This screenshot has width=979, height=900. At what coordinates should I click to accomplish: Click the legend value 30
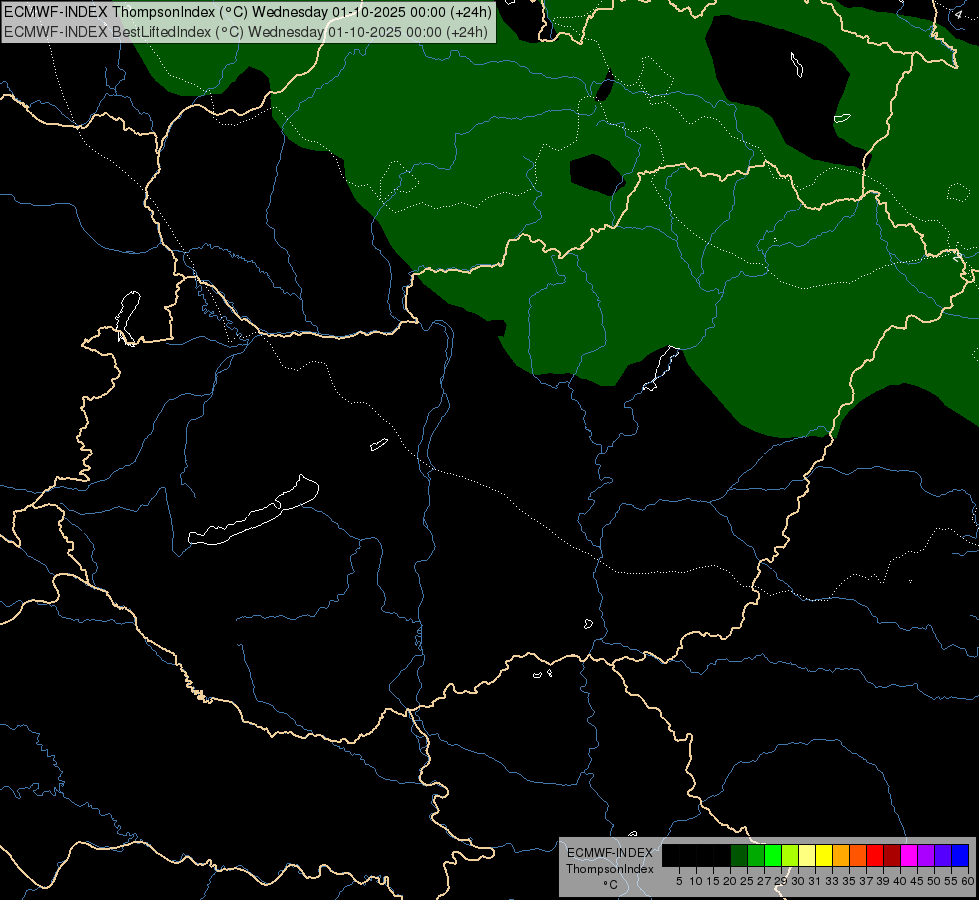(798, 881)
